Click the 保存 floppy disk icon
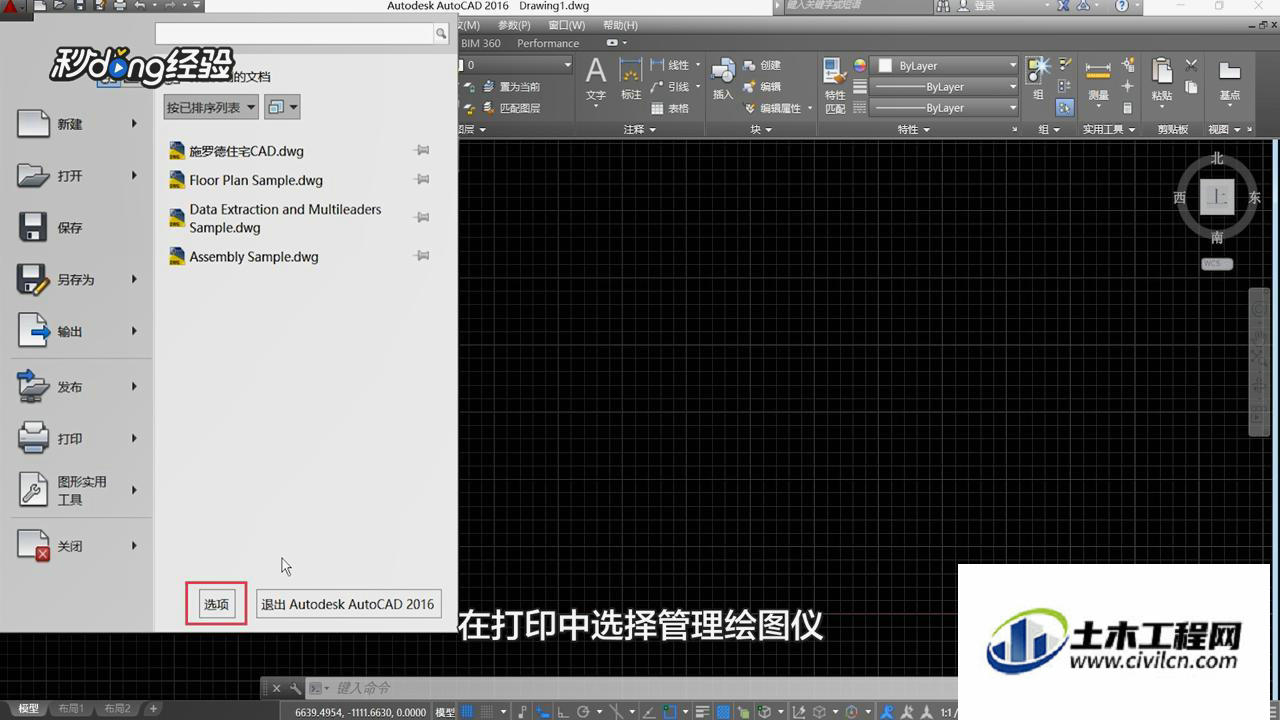The image size is (1280, 720). click(34, 228)
